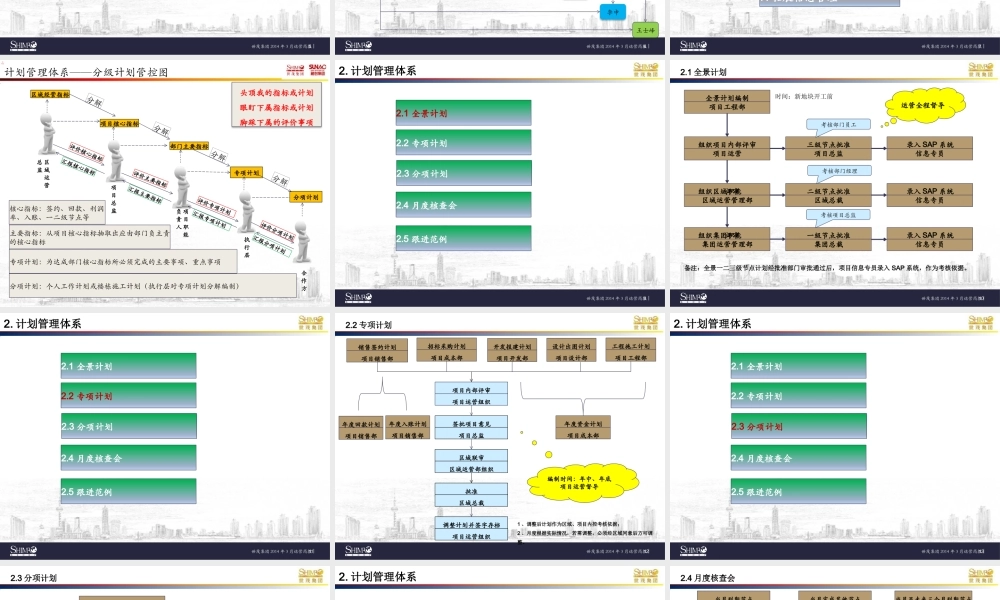
Task: Click the SHIMAO logo on 2.1 全景计划 slide
Action: coord(980,70)
